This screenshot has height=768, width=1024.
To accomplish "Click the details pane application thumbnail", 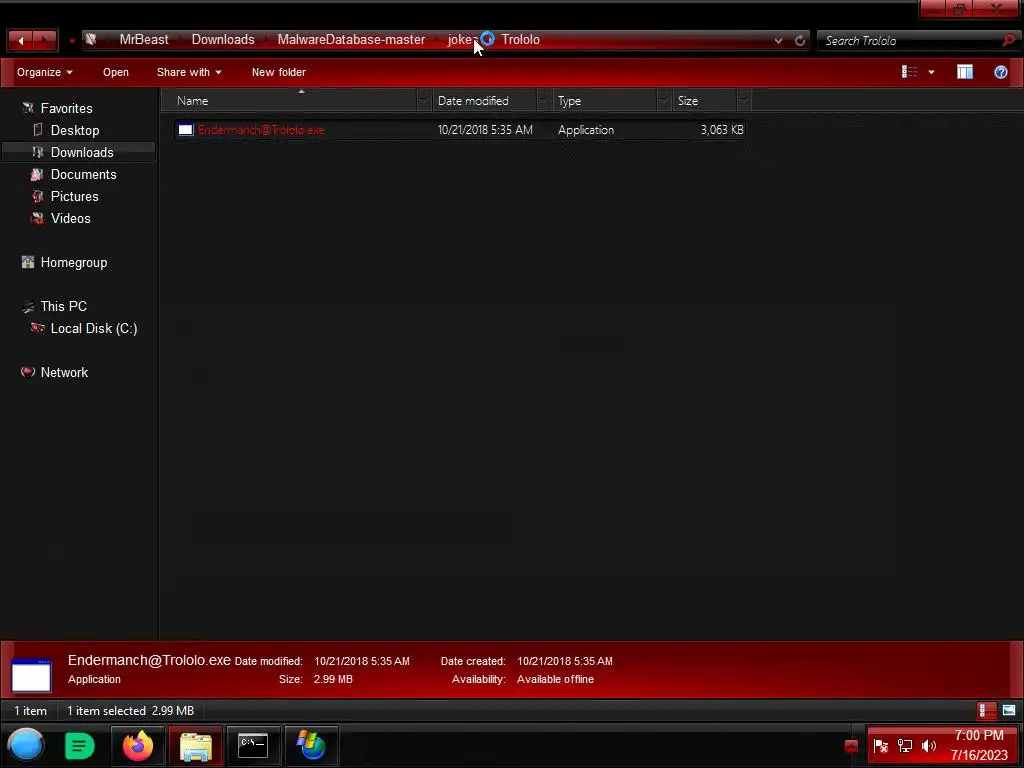I will 31,675.
